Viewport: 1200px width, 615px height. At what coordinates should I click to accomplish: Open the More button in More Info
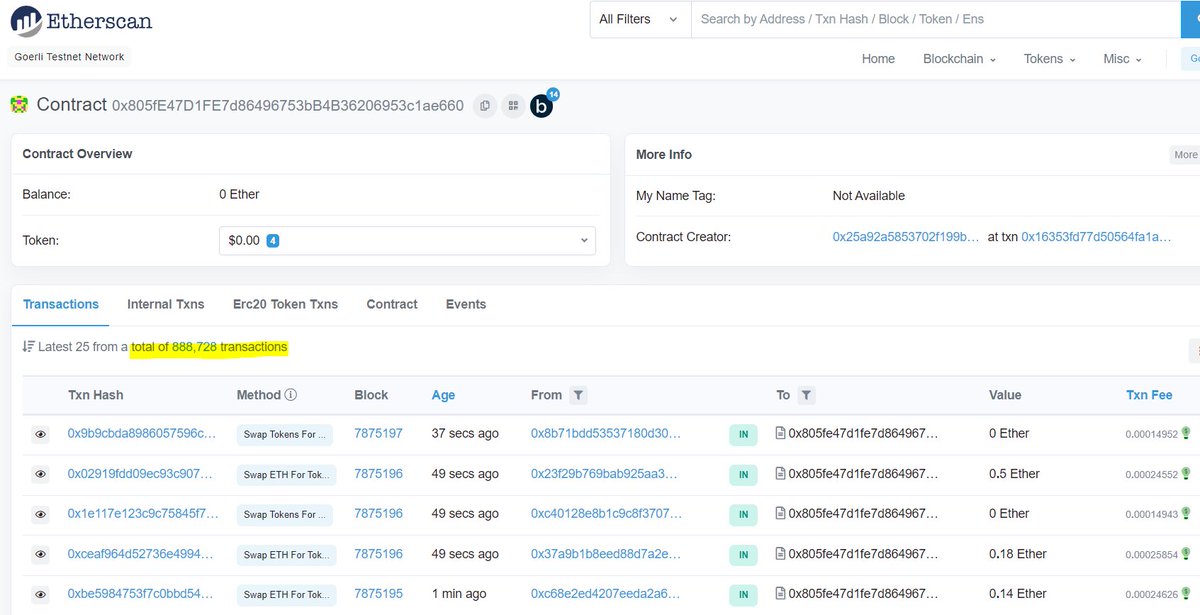point(1185,155)
